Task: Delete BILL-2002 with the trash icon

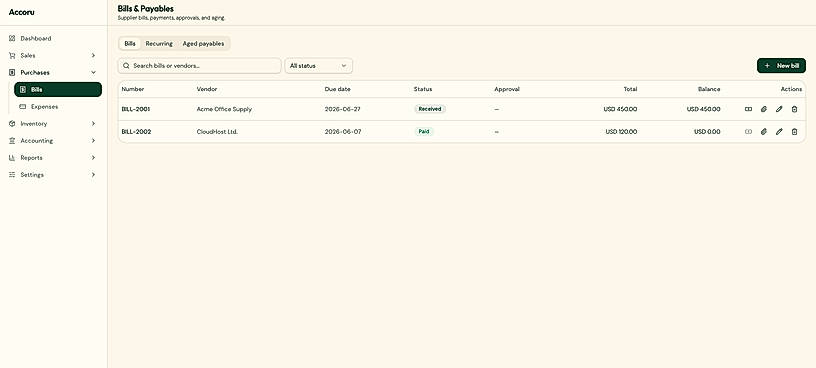Action: pos(794,132)
